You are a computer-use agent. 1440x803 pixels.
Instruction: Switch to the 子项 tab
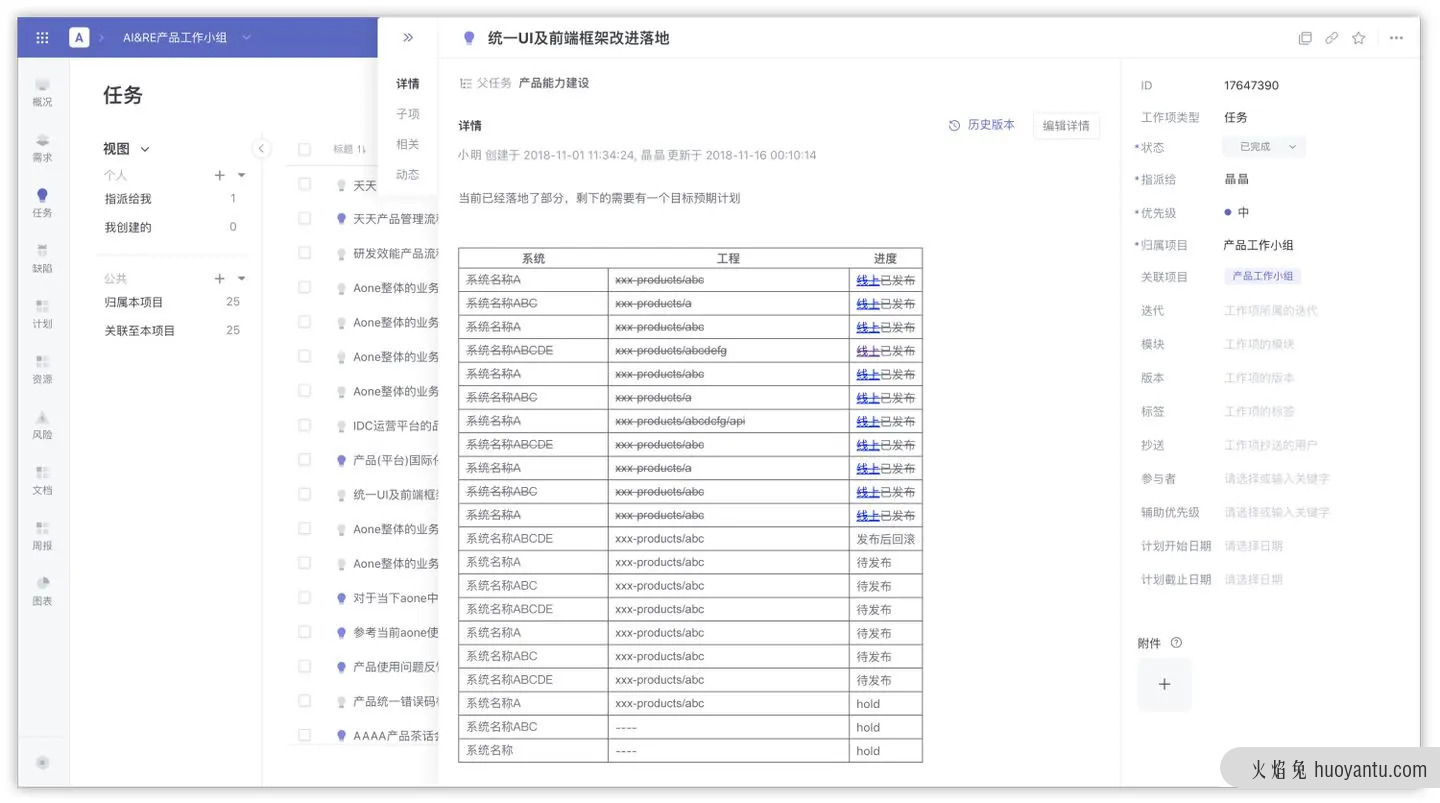[408, 114]
